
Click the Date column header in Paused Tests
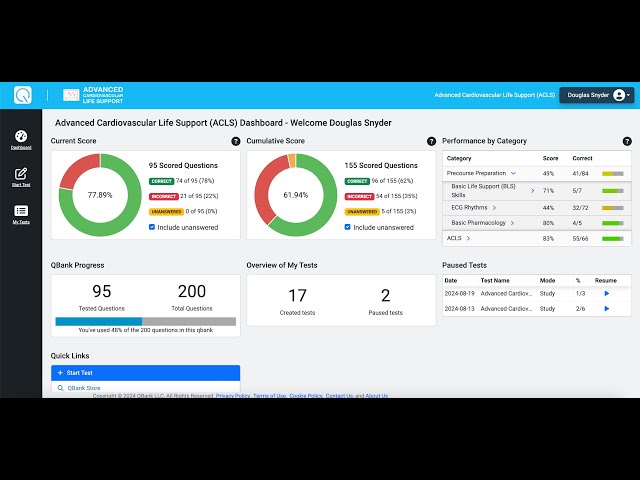click(451, 280)
